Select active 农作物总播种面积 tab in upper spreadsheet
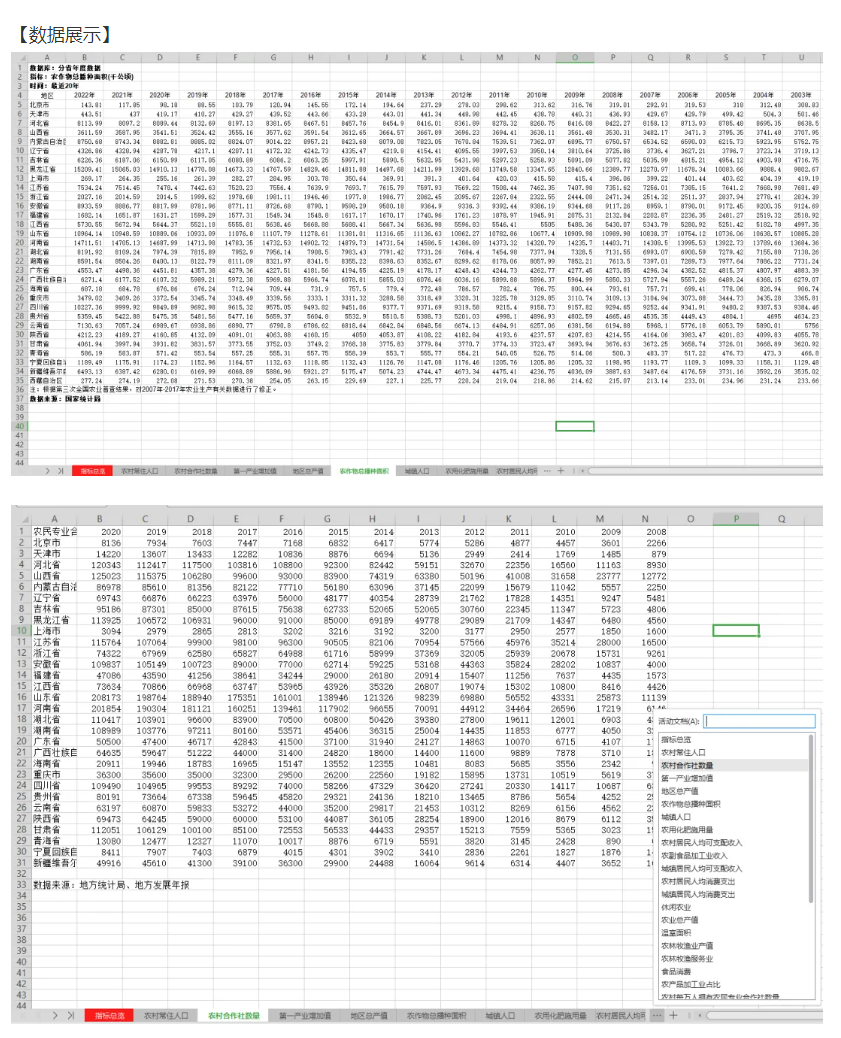The width and height of the screenshot is (841, 1038). pyautogui.click(x=364, y=471)
